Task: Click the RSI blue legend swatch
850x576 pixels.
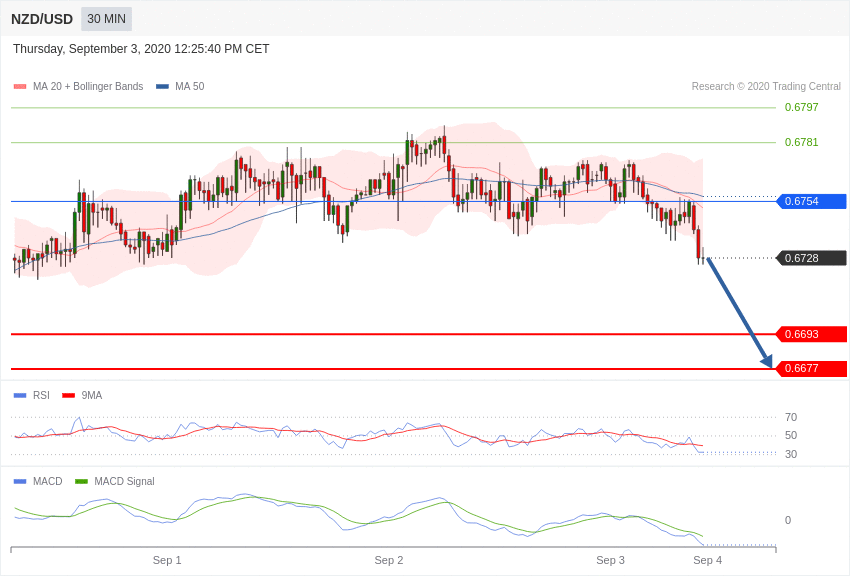Action: (x=20, y=396)
